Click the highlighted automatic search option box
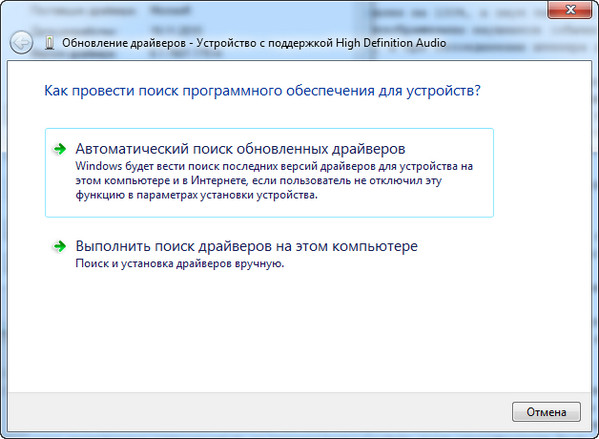The width and height of the screenshot is (599, 439). point(269,173)
